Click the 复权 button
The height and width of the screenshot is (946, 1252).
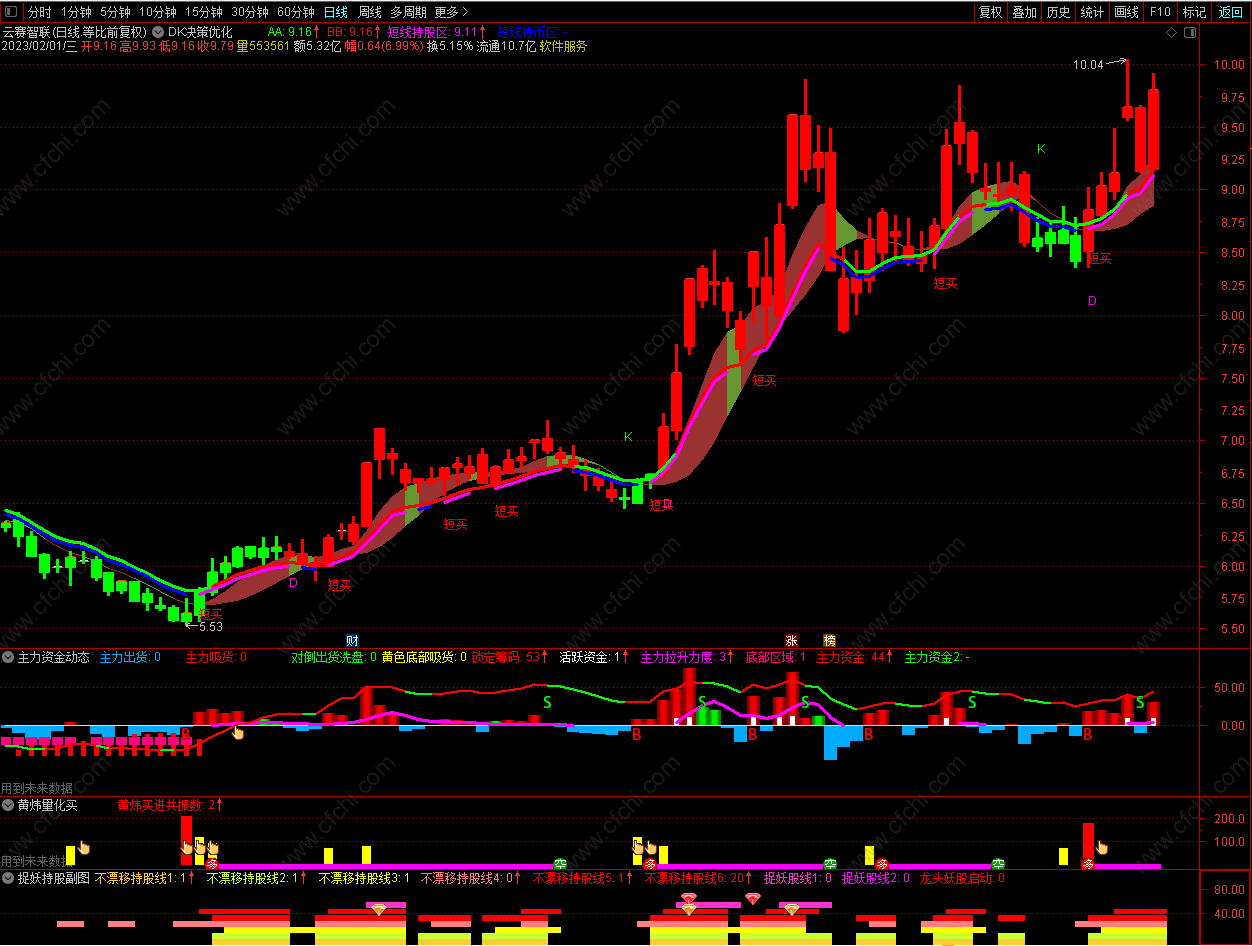click(990, 12)
